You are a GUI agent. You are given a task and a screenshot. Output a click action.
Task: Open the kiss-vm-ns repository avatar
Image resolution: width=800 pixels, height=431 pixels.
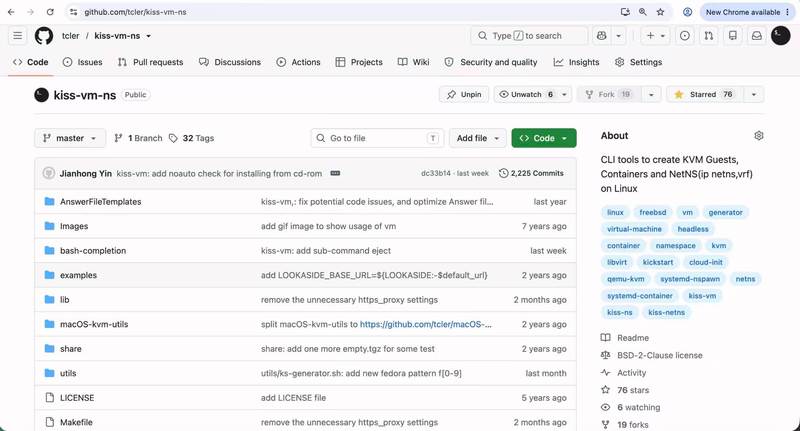(x=41, y=95)
